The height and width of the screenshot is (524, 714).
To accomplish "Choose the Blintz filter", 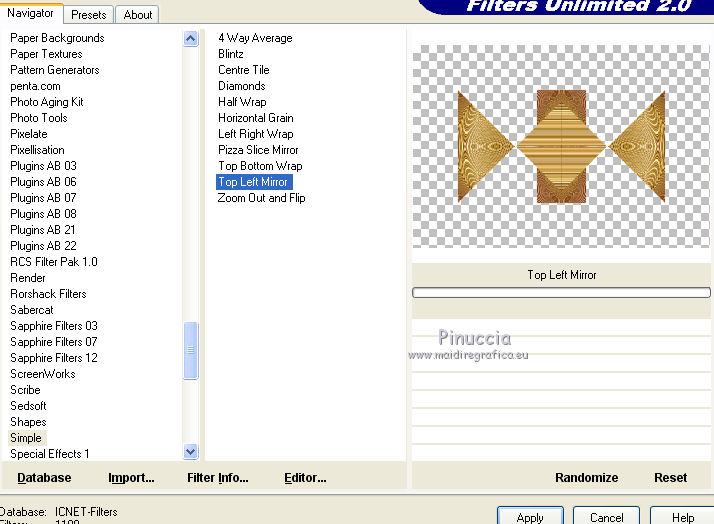I will [231, 54].
